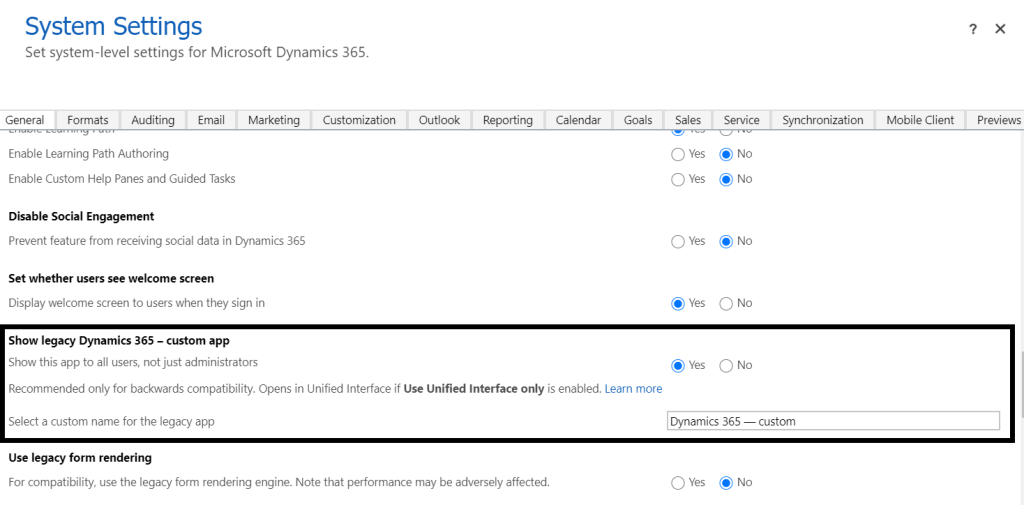
Task: Open the Auditing tab
Action: (x=153, y=120)
